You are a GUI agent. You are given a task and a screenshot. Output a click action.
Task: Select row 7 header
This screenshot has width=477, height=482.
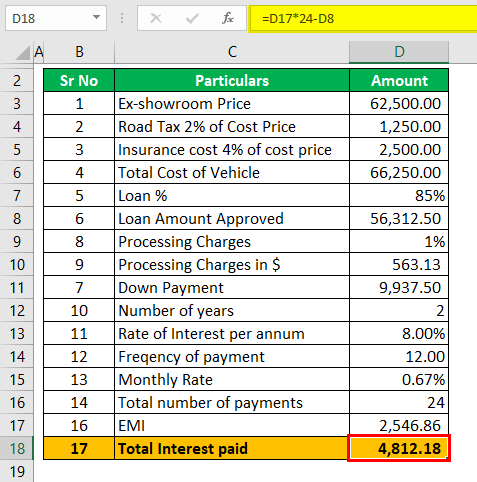17,196
